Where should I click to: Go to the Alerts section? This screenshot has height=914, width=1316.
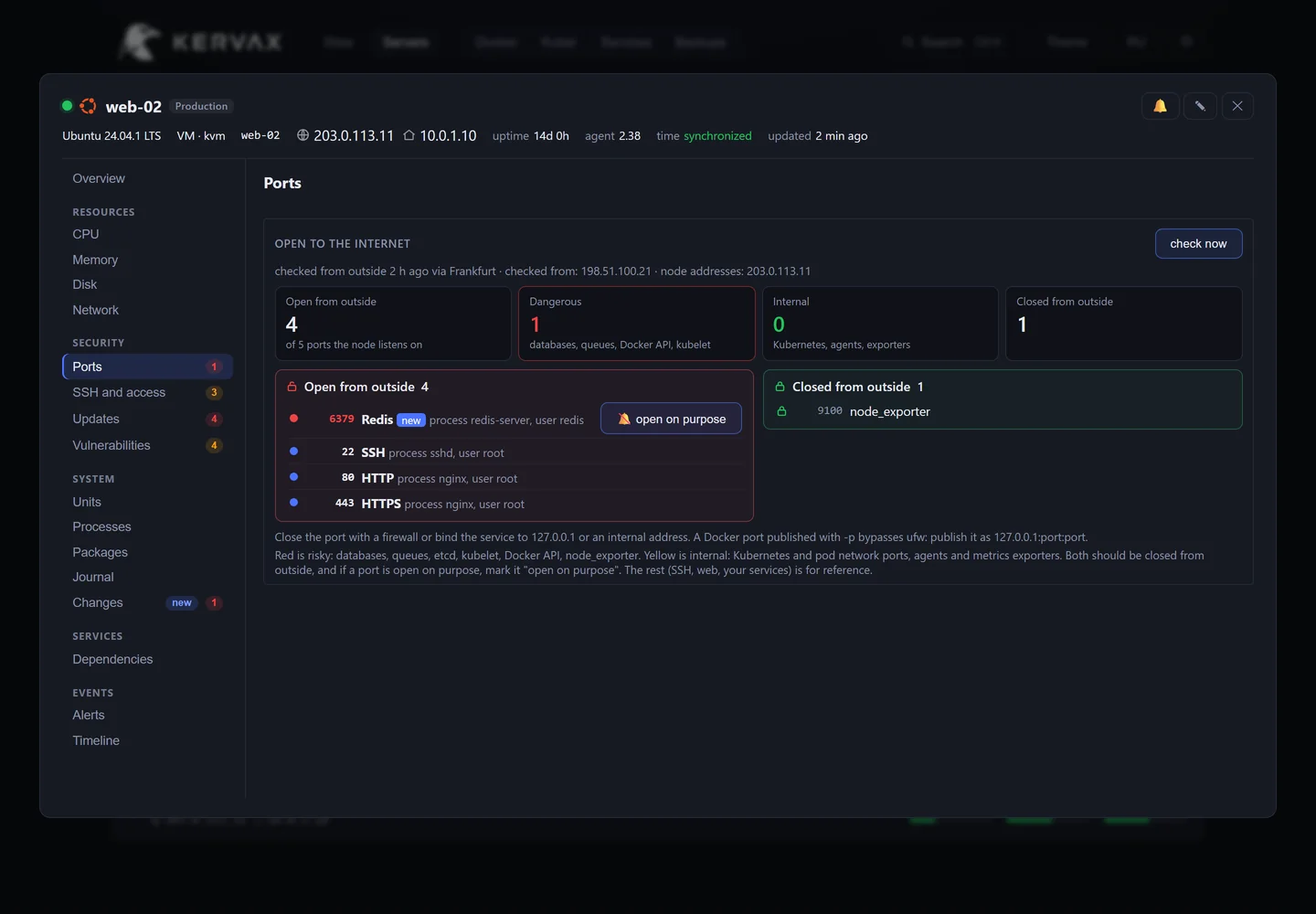[x=147, y=715]
